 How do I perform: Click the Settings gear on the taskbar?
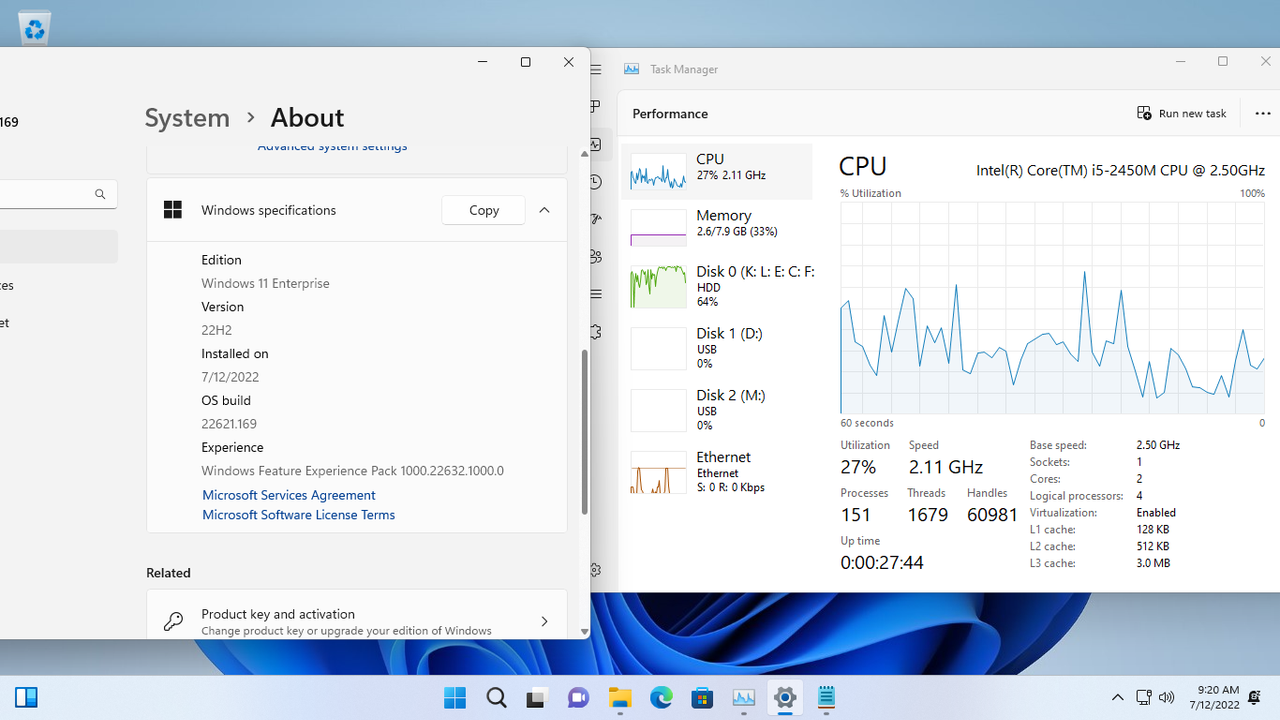tap(785, 697)
